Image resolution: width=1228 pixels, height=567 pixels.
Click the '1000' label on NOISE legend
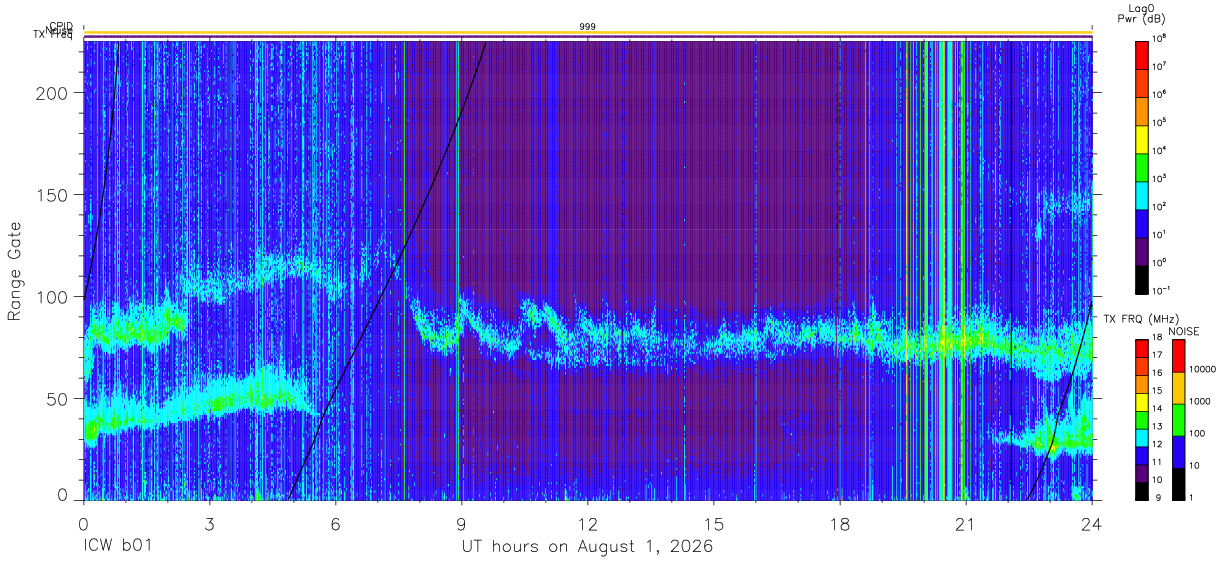pos(1202,402)
